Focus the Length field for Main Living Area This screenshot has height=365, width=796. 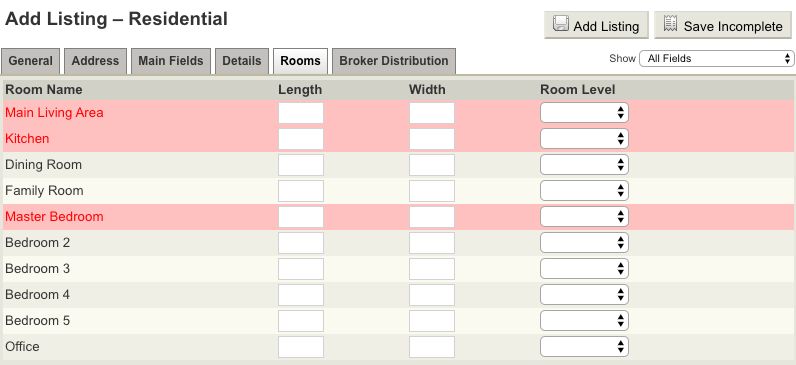pyautogui.click(x=301, y=113)
